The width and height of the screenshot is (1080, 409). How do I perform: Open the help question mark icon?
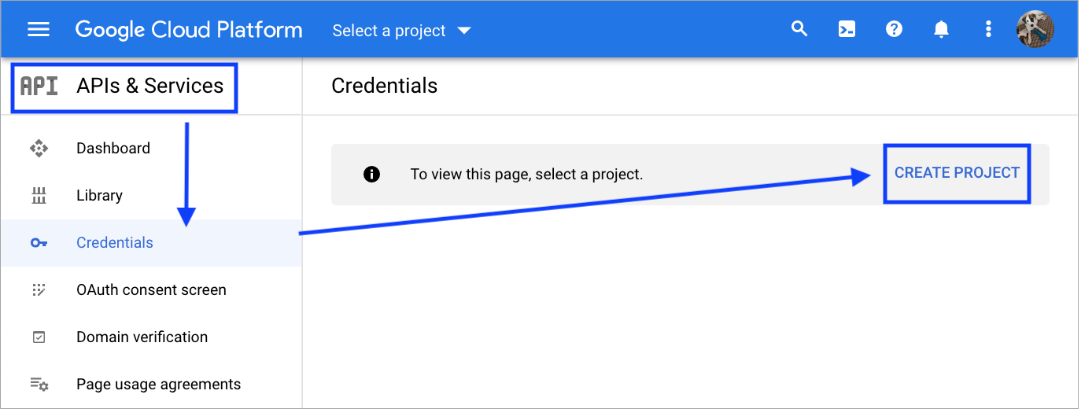coord(894,29)
